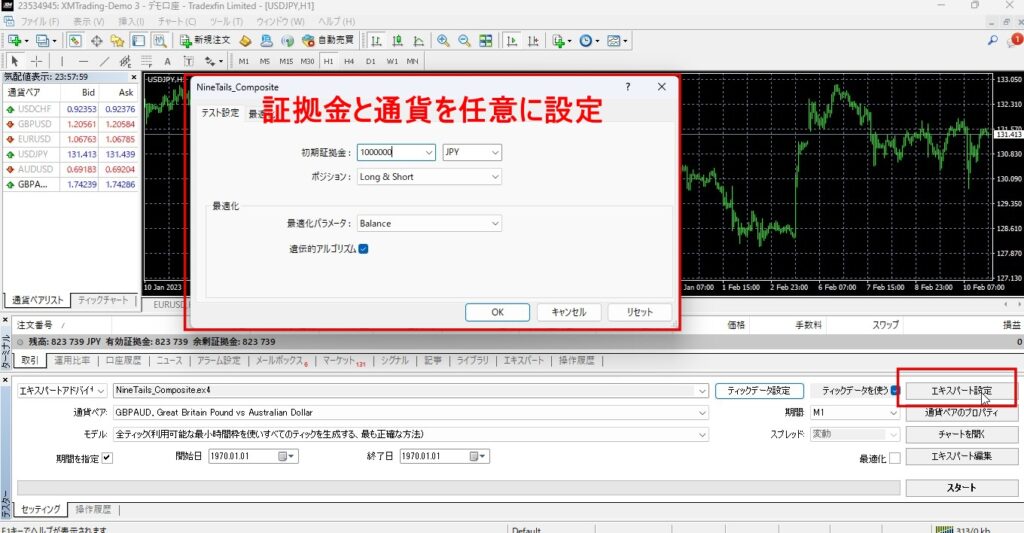
Task: Open the red notification icon
Action: pyautogui.click(x=1014, y=40)
